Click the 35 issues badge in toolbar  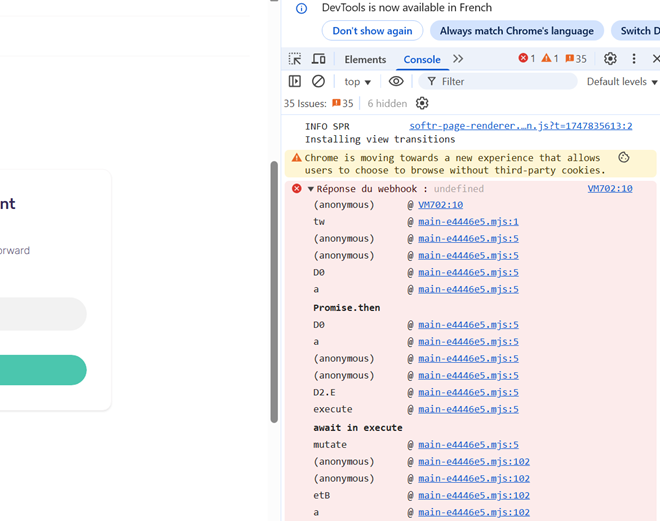coord(576,58)
